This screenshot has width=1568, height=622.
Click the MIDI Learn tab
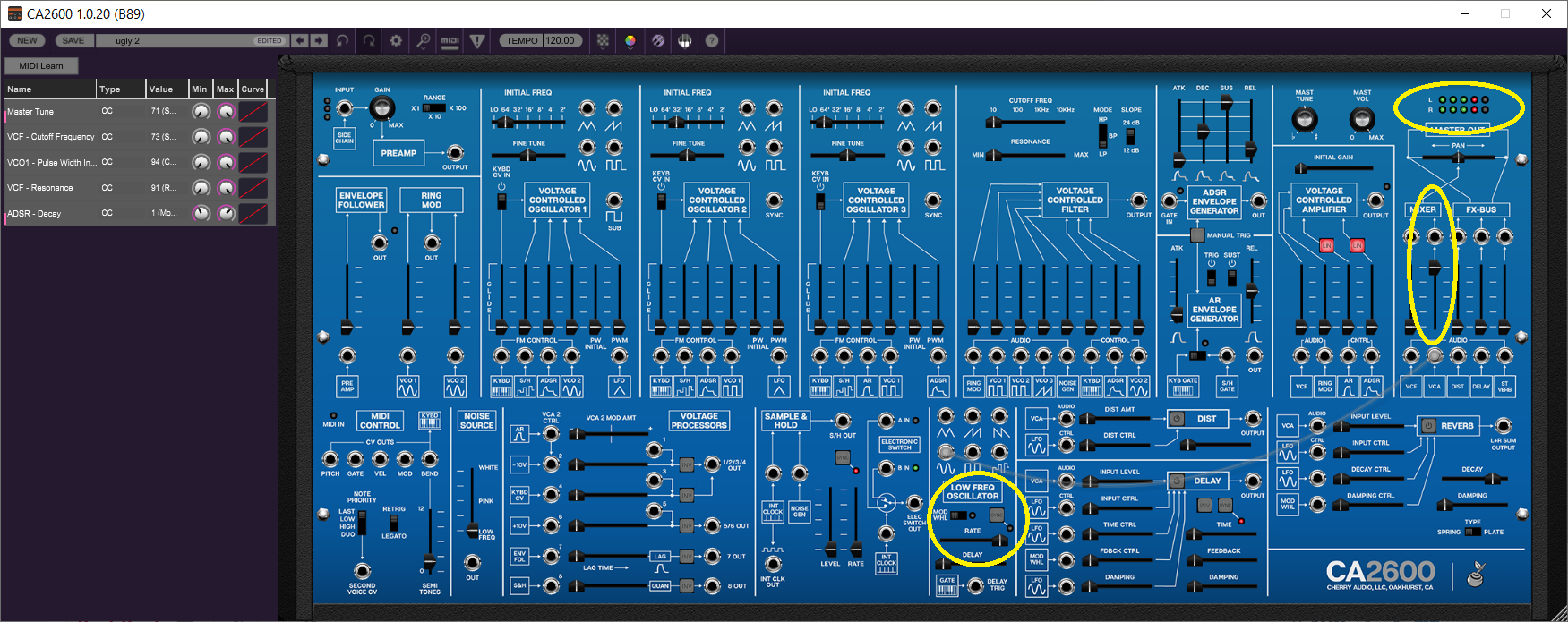[41, 65]
